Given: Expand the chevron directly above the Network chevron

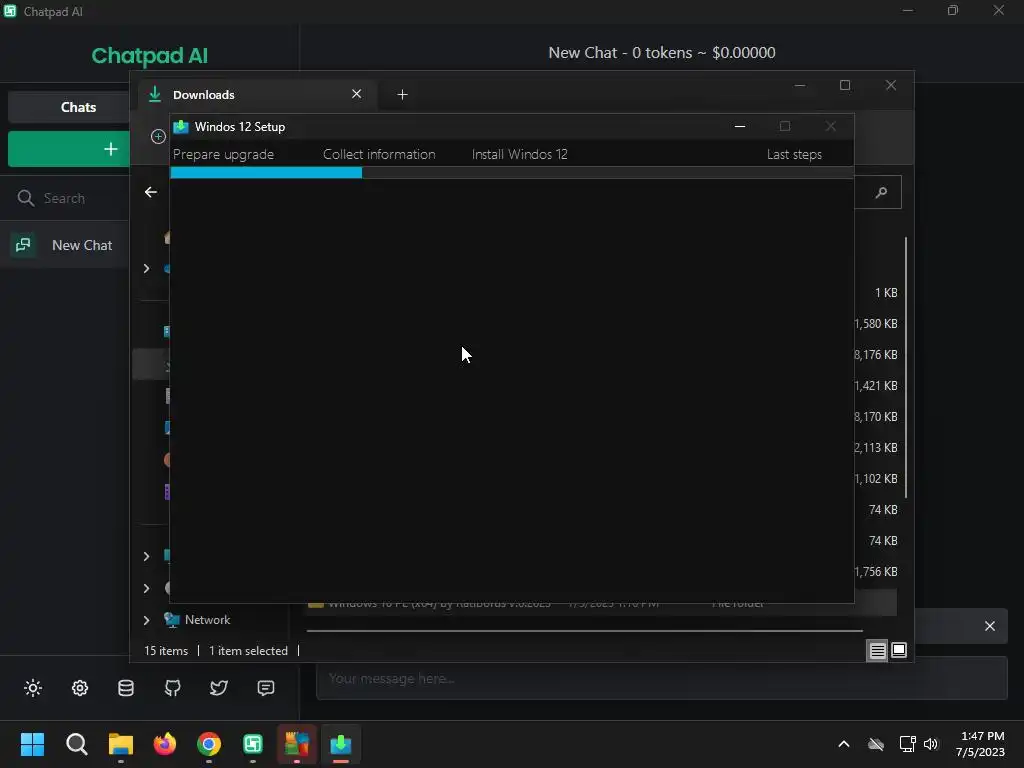Looking at the screenshot, I should tap(146, 588).
